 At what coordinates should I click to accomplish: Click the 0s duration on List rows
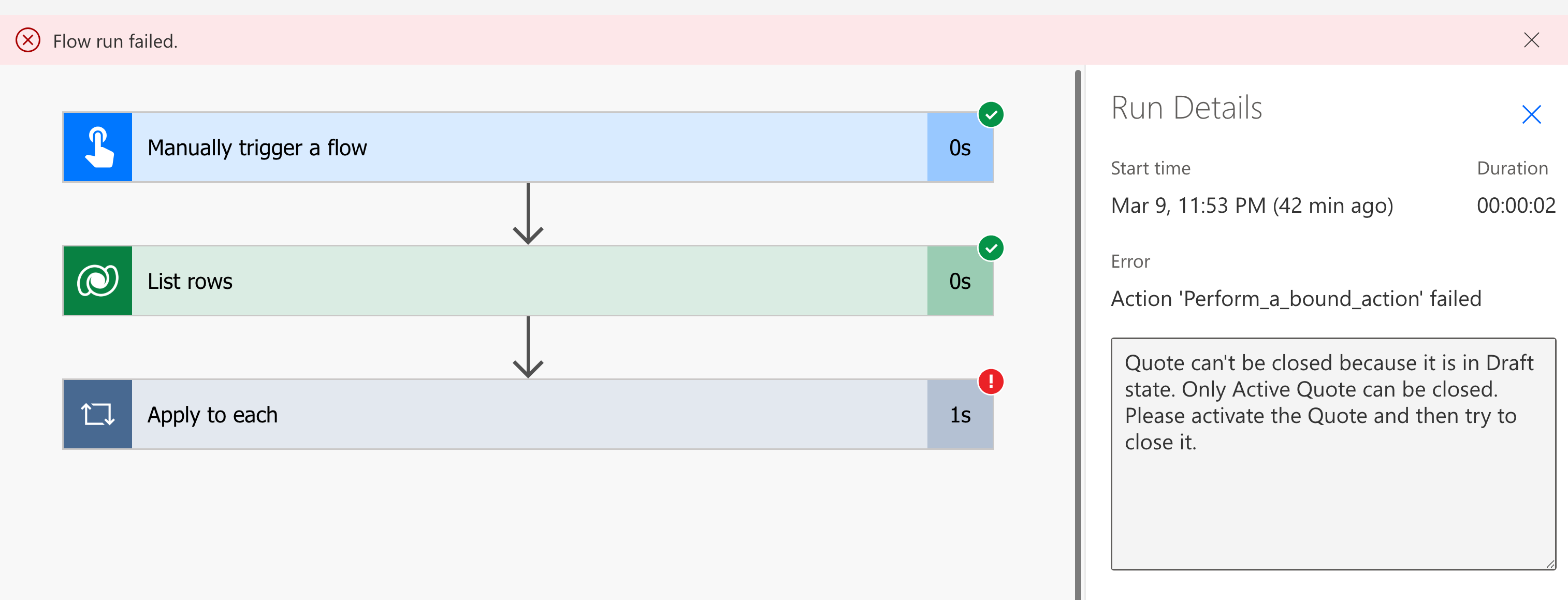(x=960, y=281)
